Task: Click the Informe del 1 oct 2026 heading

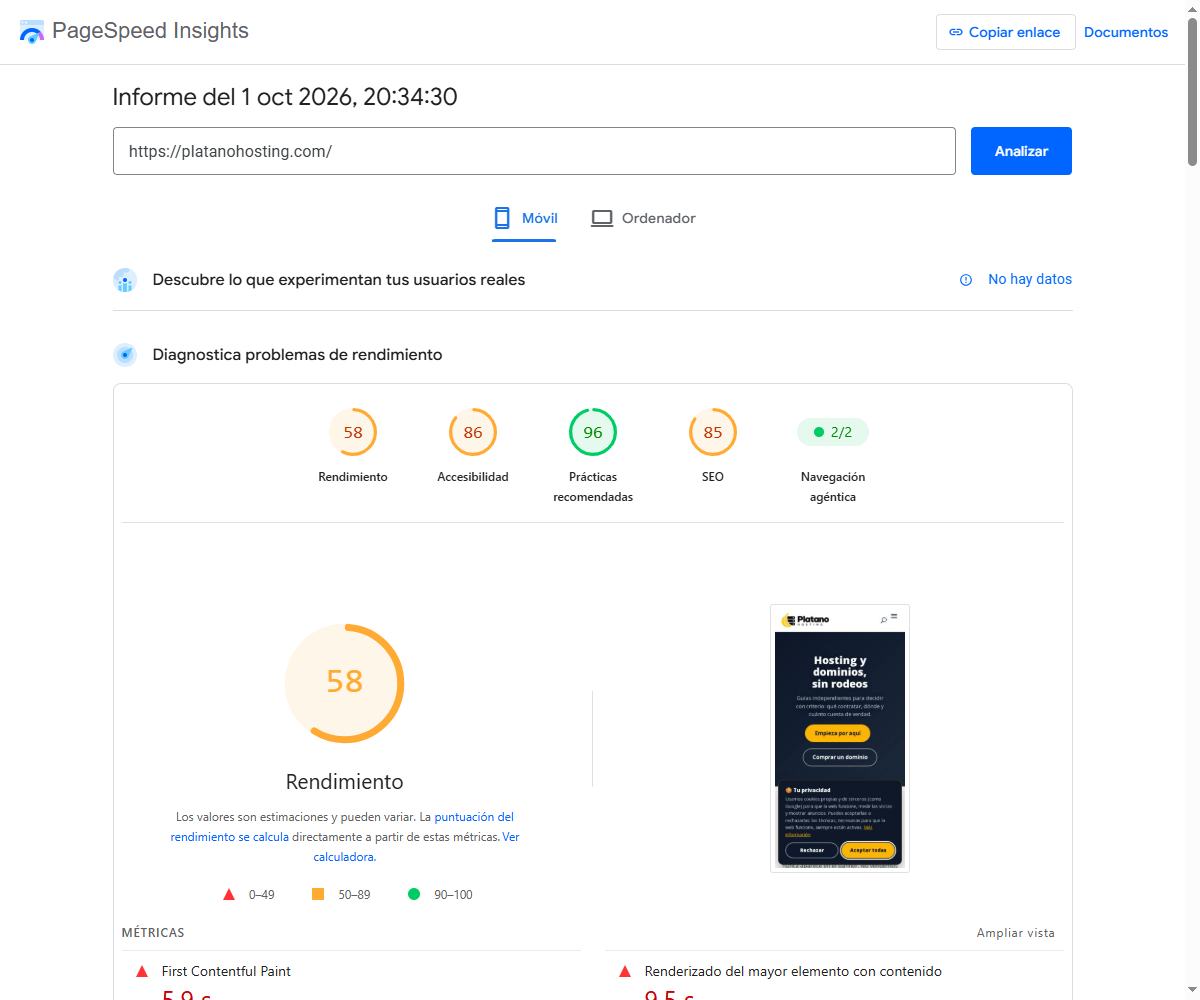Action: [285, 97]
